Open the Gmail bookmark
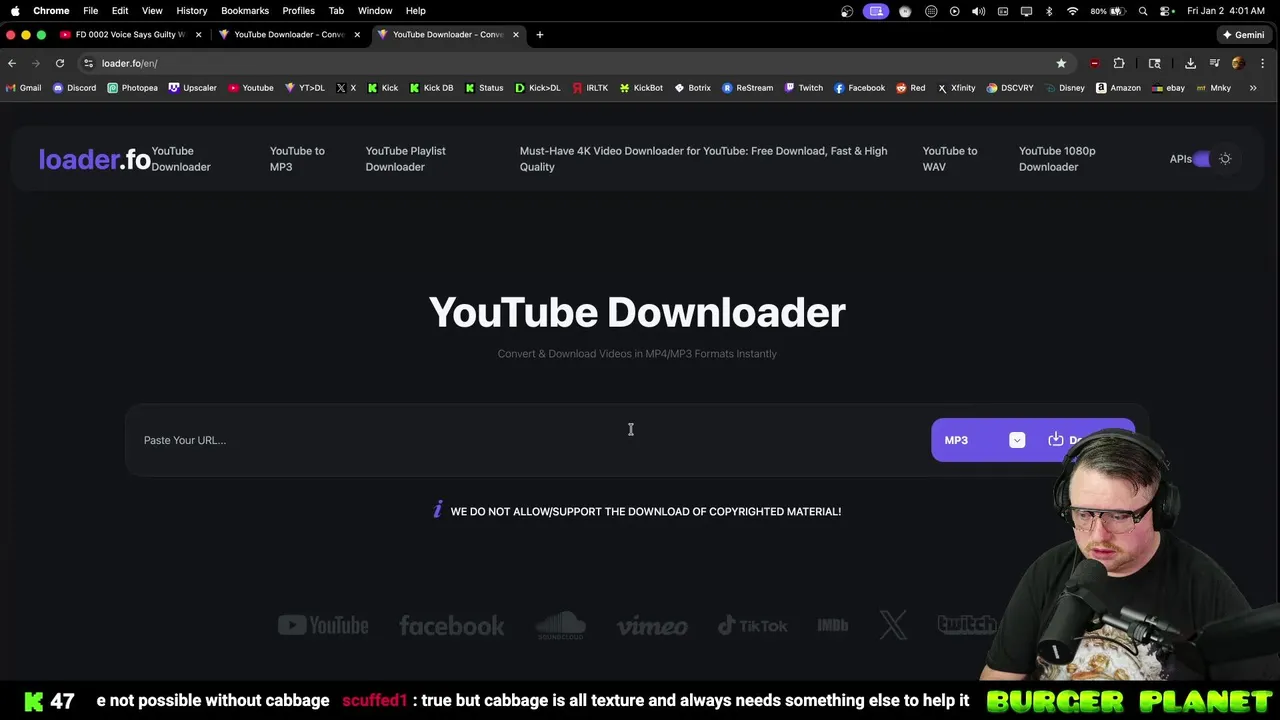1280x720 pixels. pos(23,88)
